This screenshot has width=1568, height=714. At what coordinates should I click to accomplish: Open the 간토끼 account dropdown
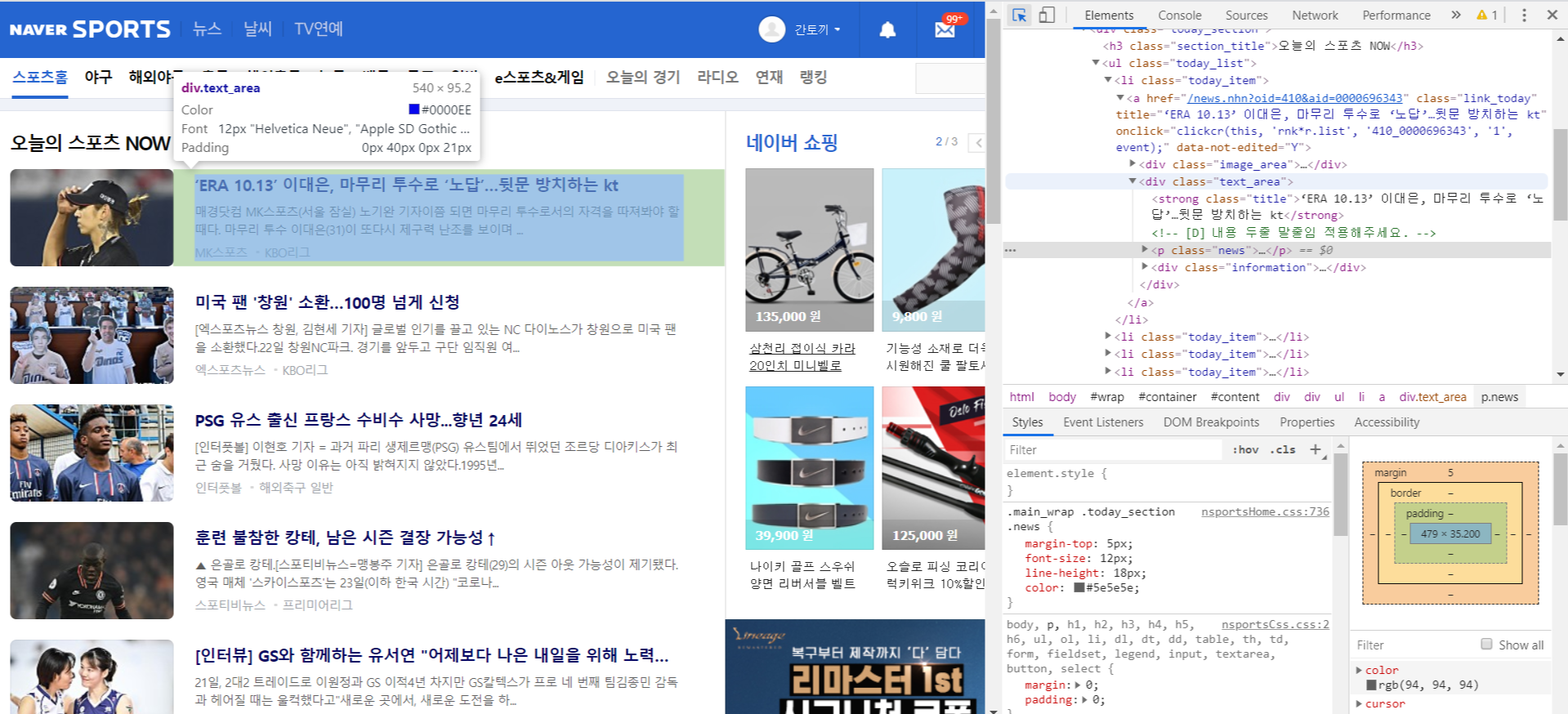818,29
